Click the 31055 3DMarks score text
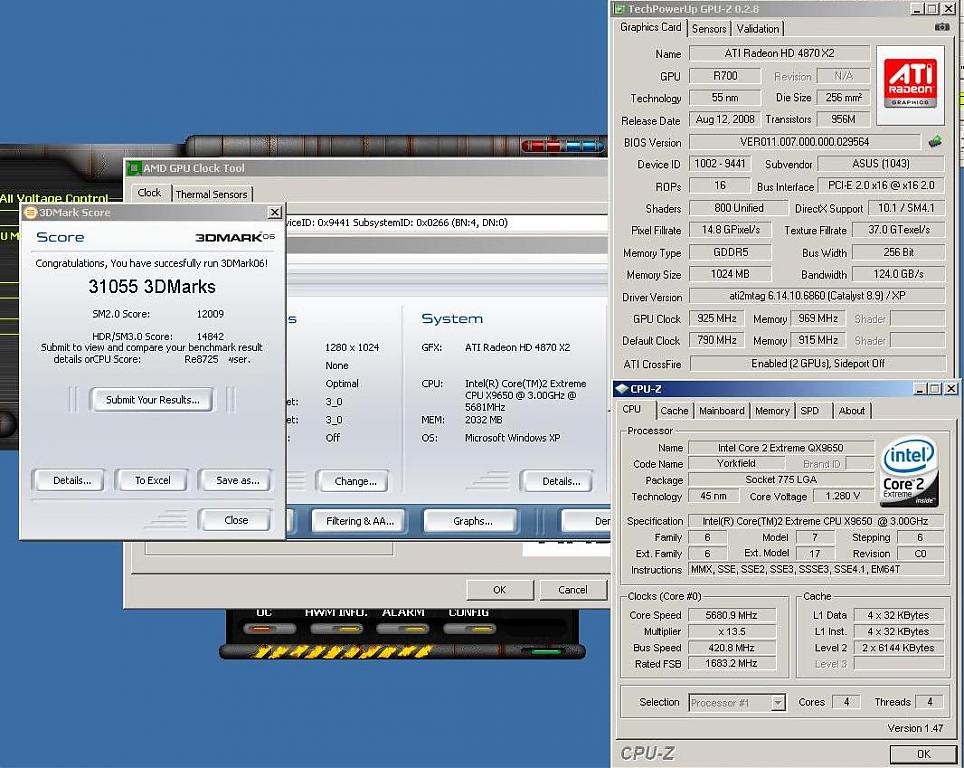The height and width of the screenshot is (768, 964). (x=152, y=287)
